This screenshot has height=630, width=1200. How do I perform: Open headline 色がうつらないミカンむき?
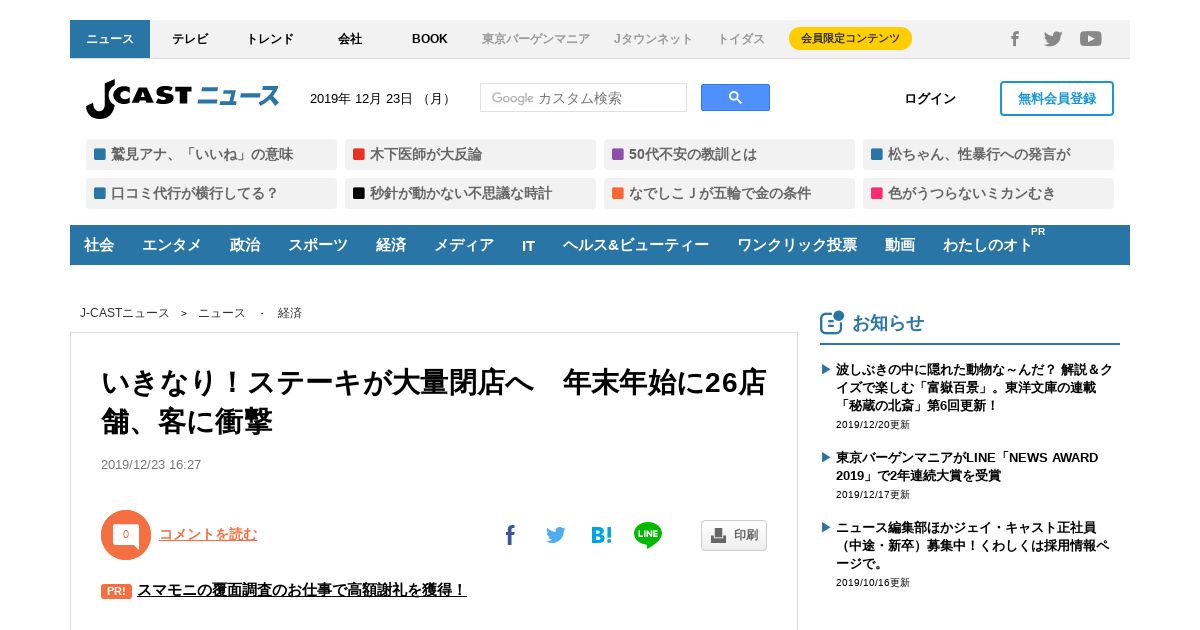click(988, 193)
